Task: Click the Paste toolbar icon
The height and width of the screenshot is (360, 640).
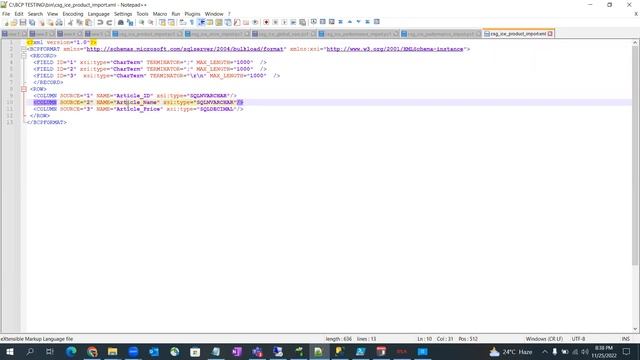Action: point(88,22)
